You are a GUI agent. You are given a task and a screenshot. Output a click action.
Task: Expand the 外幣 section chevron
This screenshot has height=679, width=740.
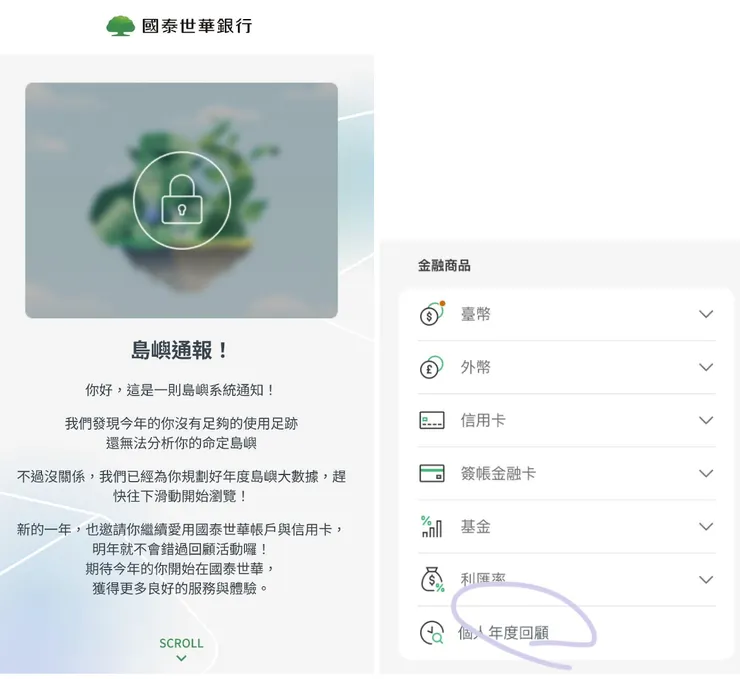pos(706,367)
